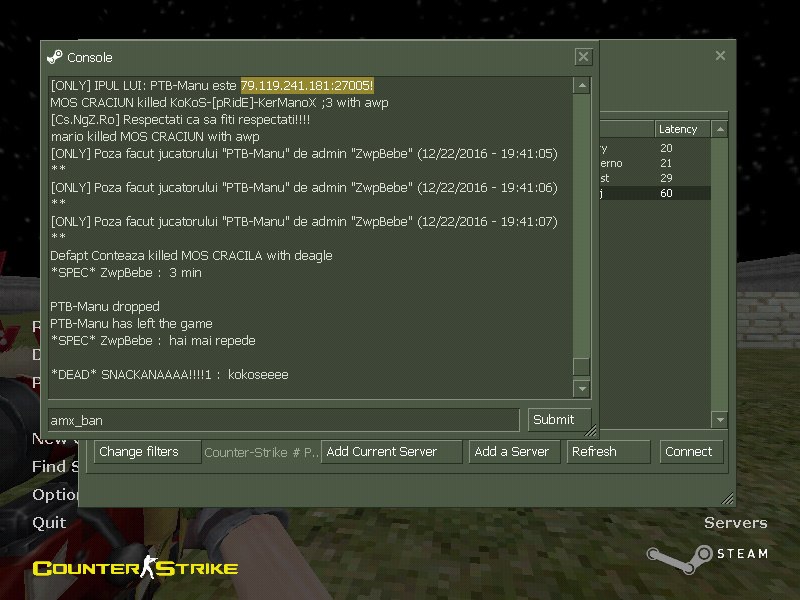Click the server list scroll down arrow
Screen dimensions: 800x600
pyautogui.click(x=719, y=420)
